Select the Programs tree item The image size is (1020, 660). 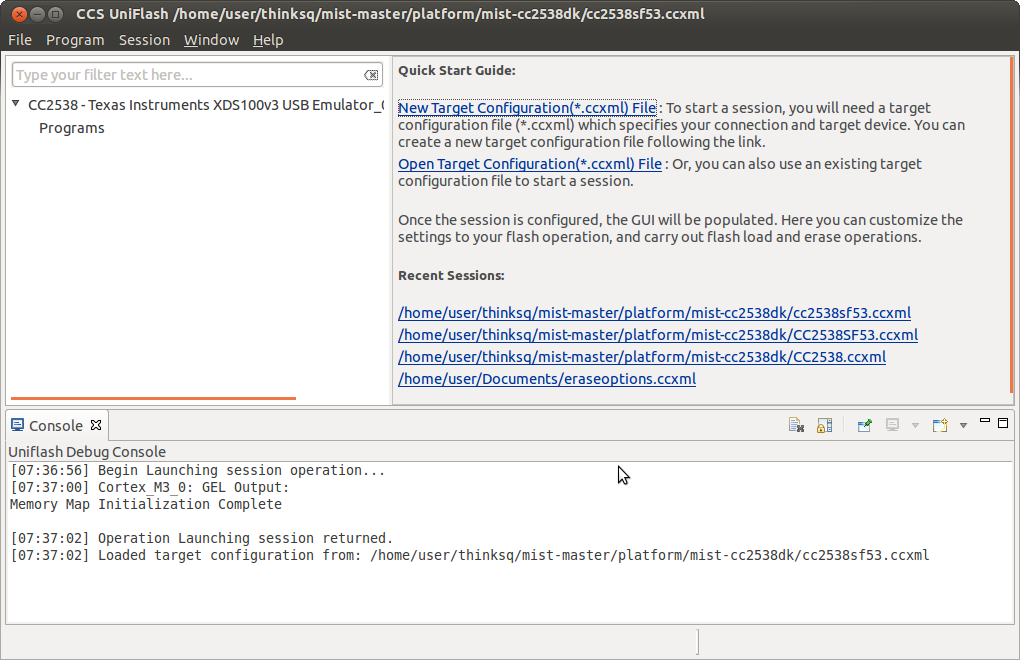coord(72,128)
